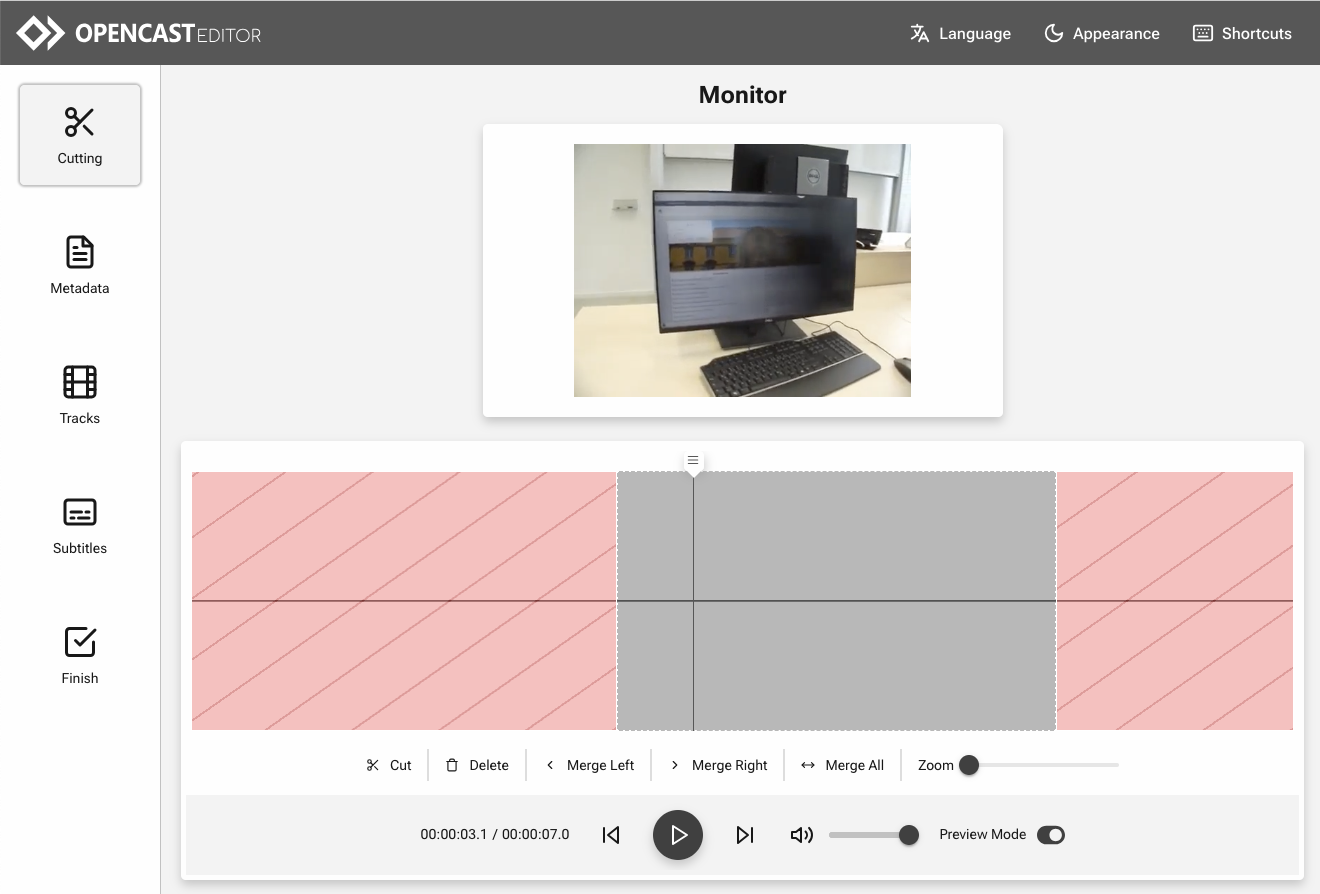Screen dimensions: 1320x894
Task: Merge the segment to the right
Action: [x=718, y=765]
